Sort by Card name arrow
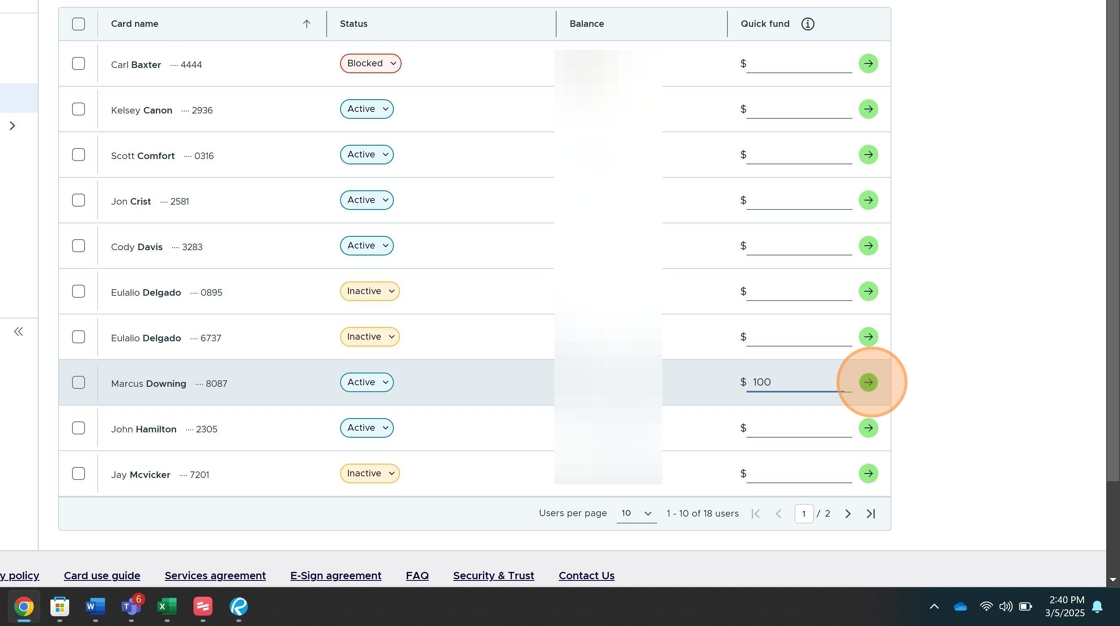Image resolution: width=1120 pixels, height=626 pixels. 306,24
